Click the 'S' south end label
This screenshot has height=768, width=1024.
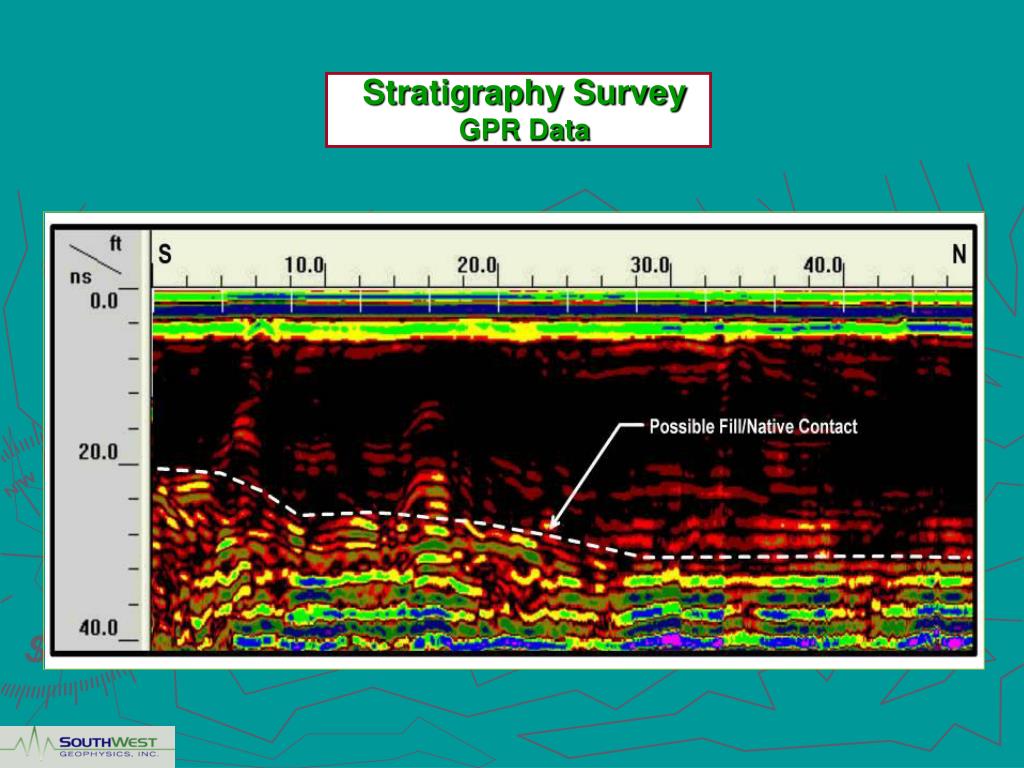point(165,255)
